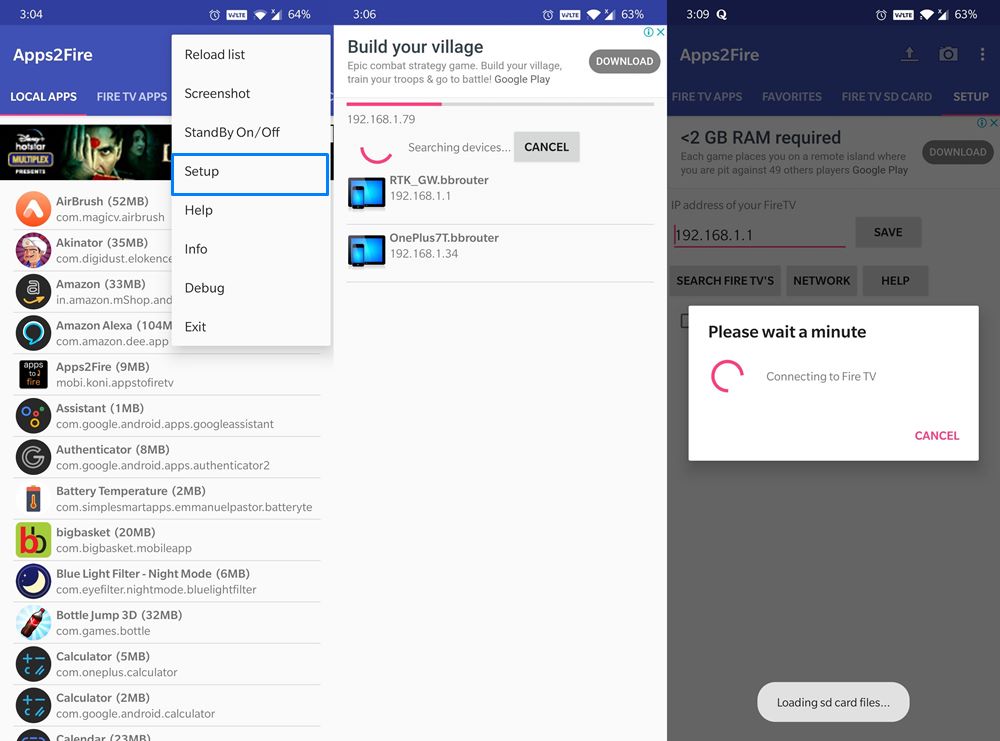Tap the NETWORK button

821,281
